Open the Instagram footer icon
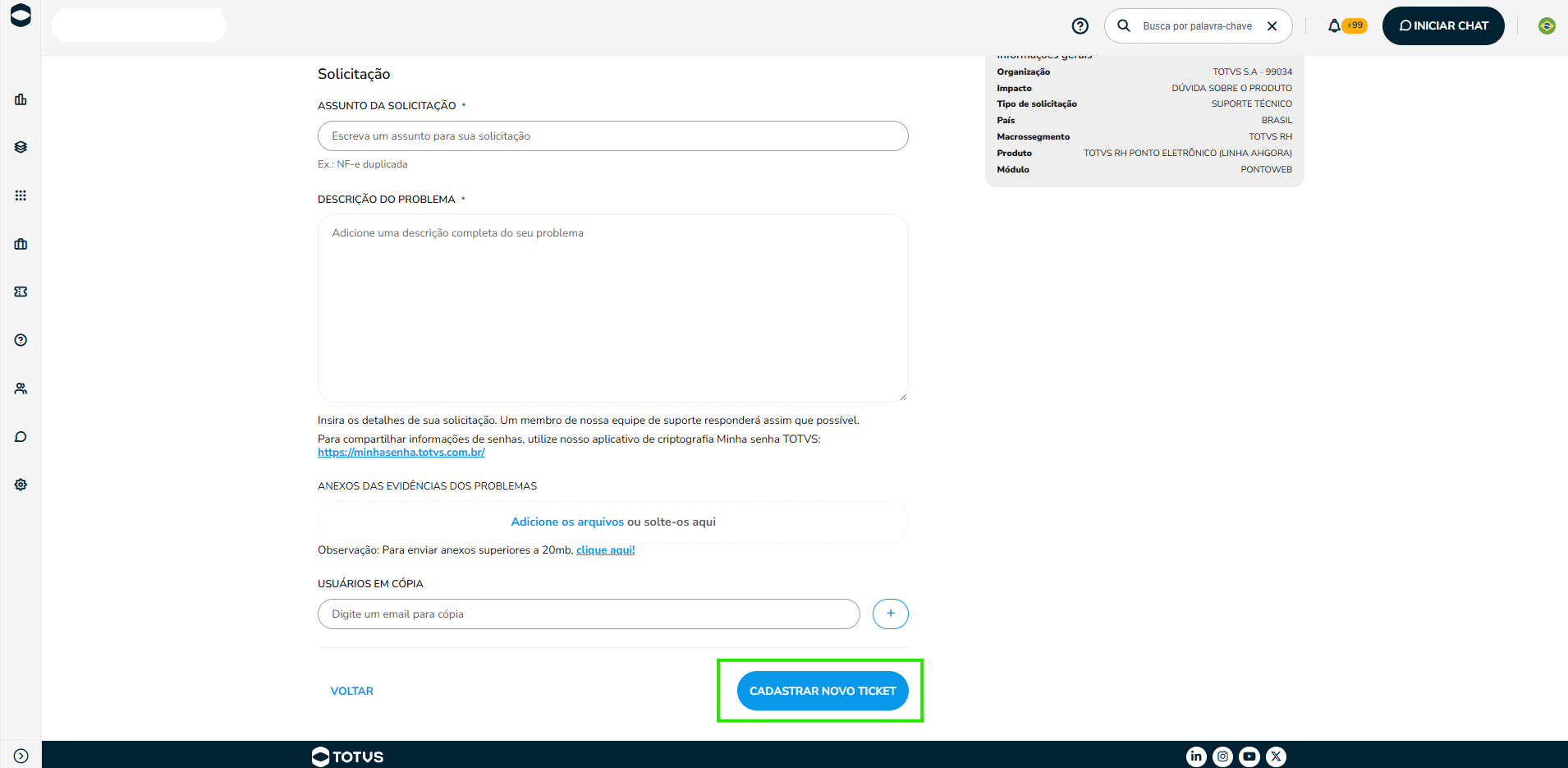Viewport: 1568px width, 768px height. [1222, 757]
